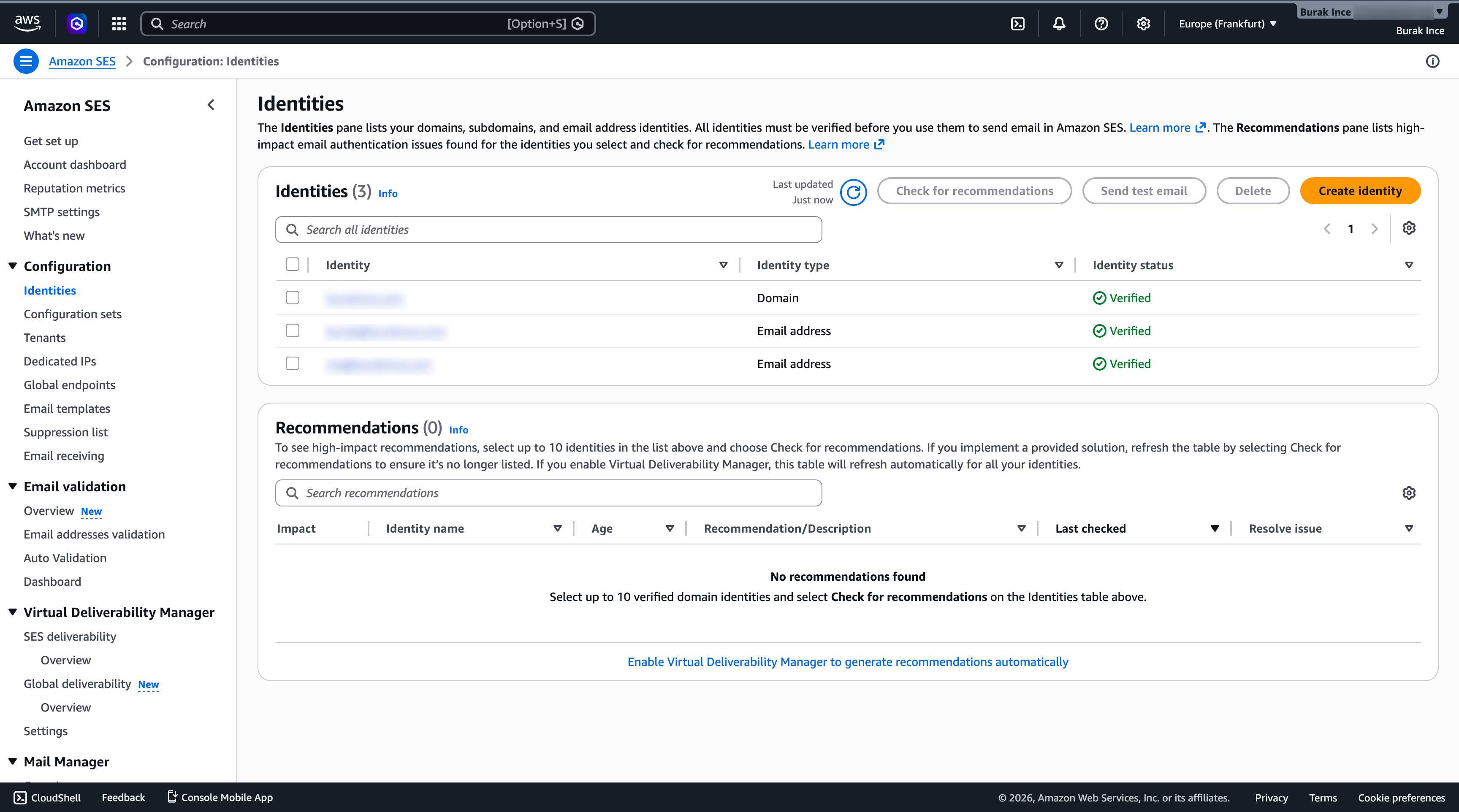Click the search icon in global Search bar
The height and width of the screenshot is (812, 1459).
click(157, 24)
